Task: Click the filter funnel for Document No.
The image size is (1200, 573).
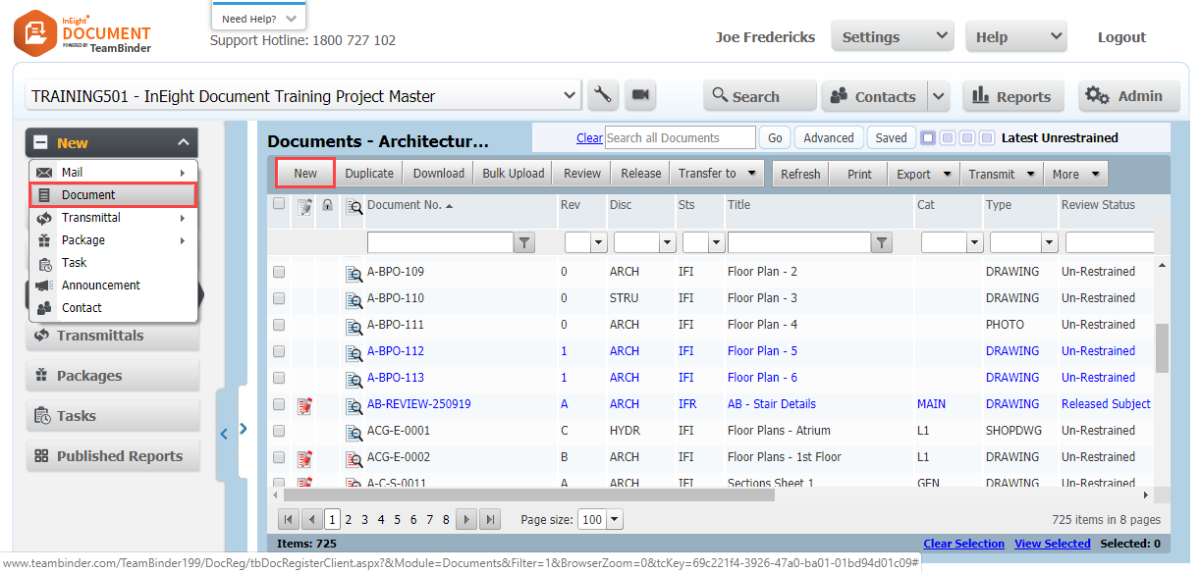Action: click(524, 243)
